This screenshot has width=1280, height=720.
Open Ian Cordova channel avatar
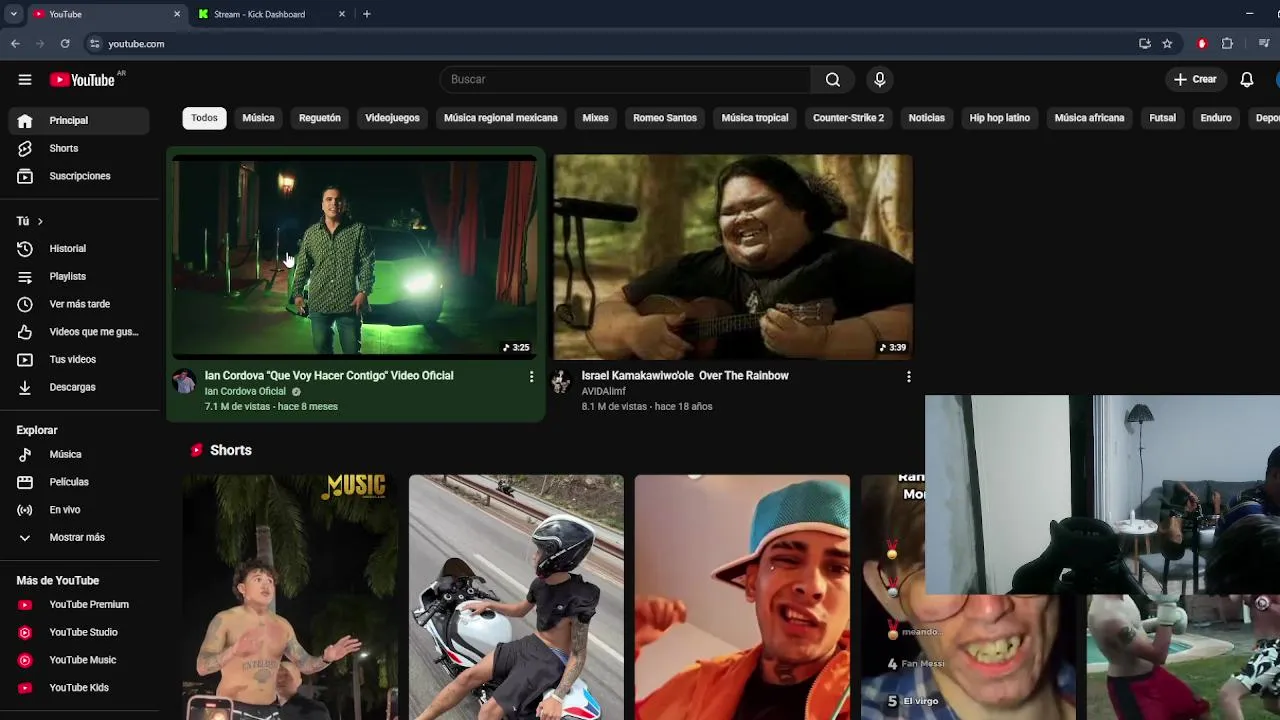click(184, 381)
